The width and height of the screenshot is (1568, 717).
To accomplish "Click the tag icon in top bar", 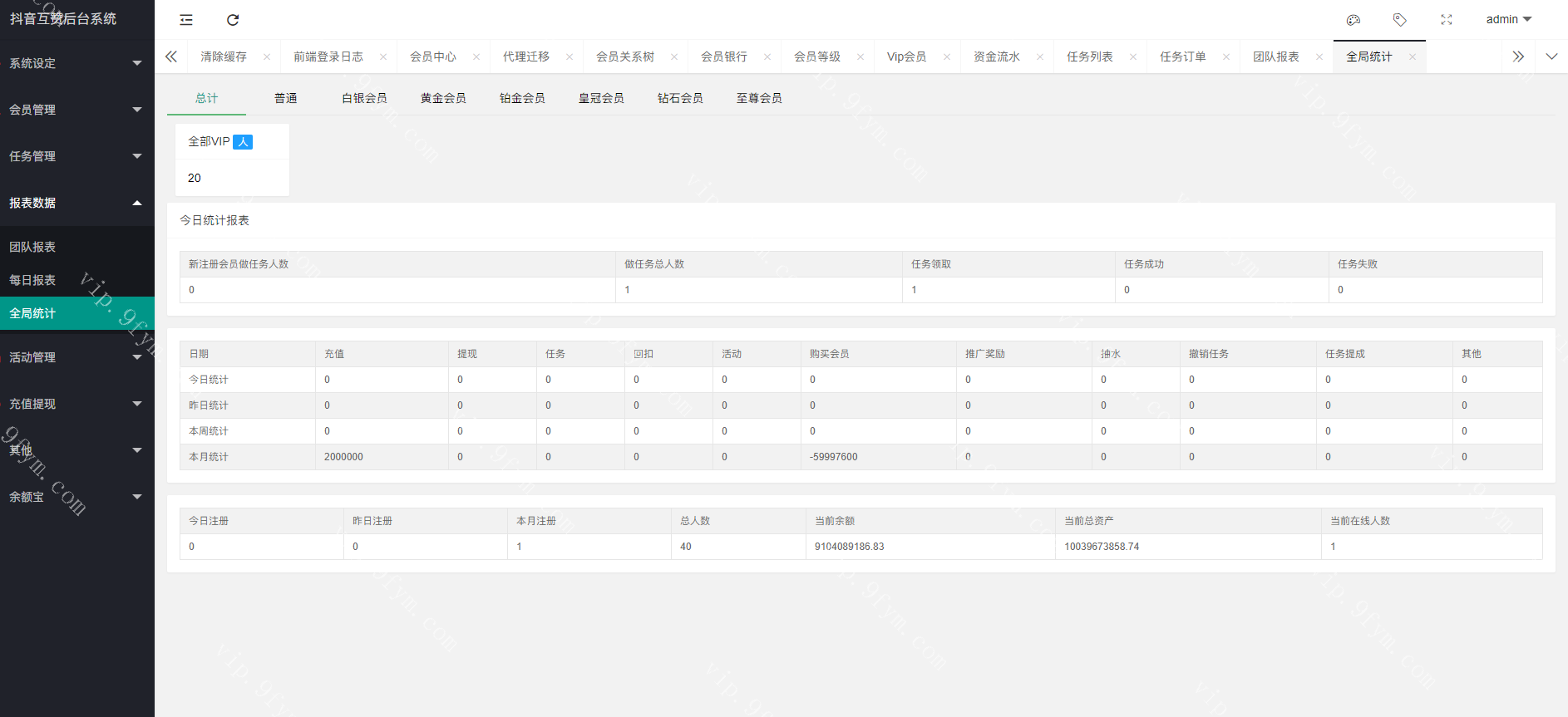I will click(x=1400, y=20).
